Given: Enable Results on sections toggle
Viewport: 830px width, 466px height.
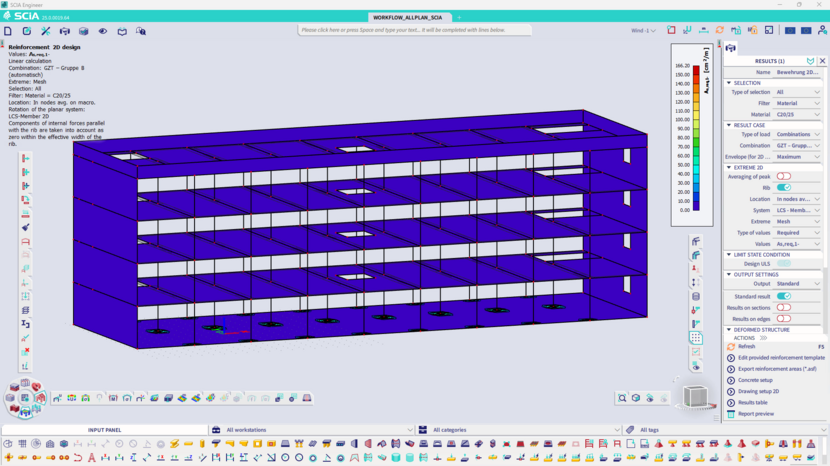Looking at the screenshot, I should (784, 307).
